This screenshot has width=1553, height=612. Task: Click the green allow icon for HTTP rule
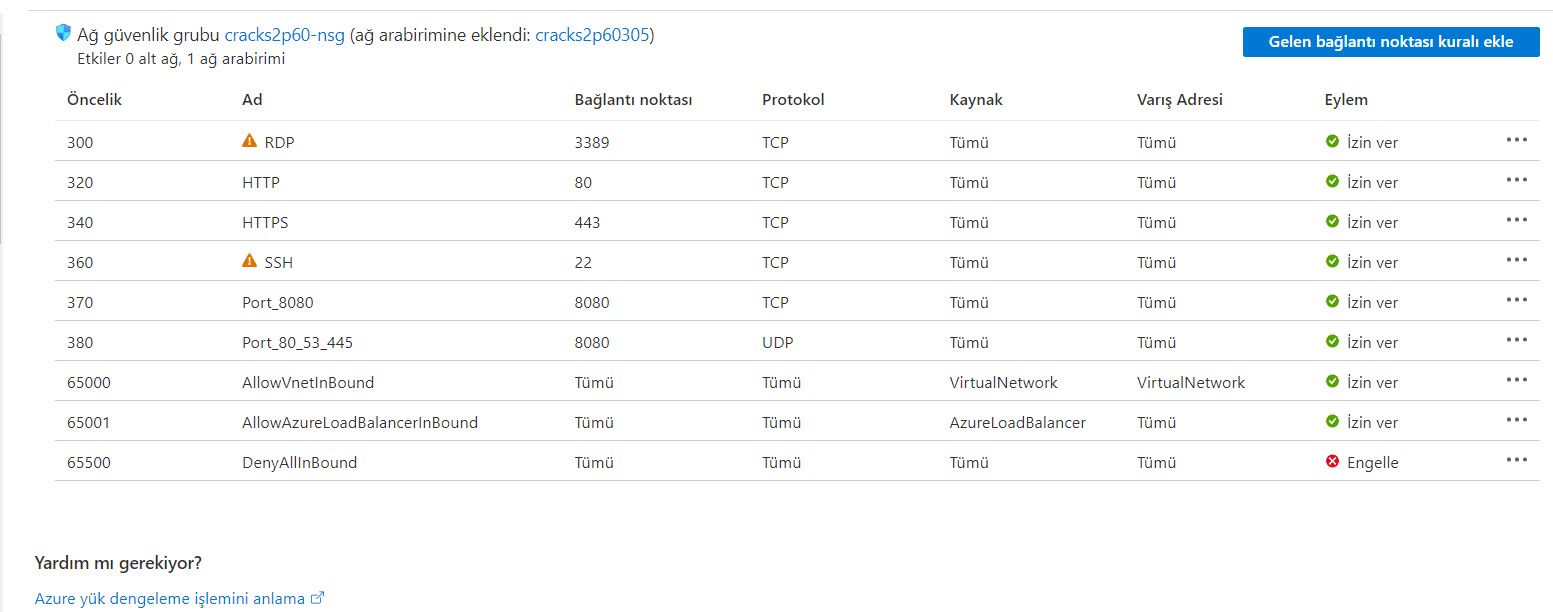tap(1332, 182)
